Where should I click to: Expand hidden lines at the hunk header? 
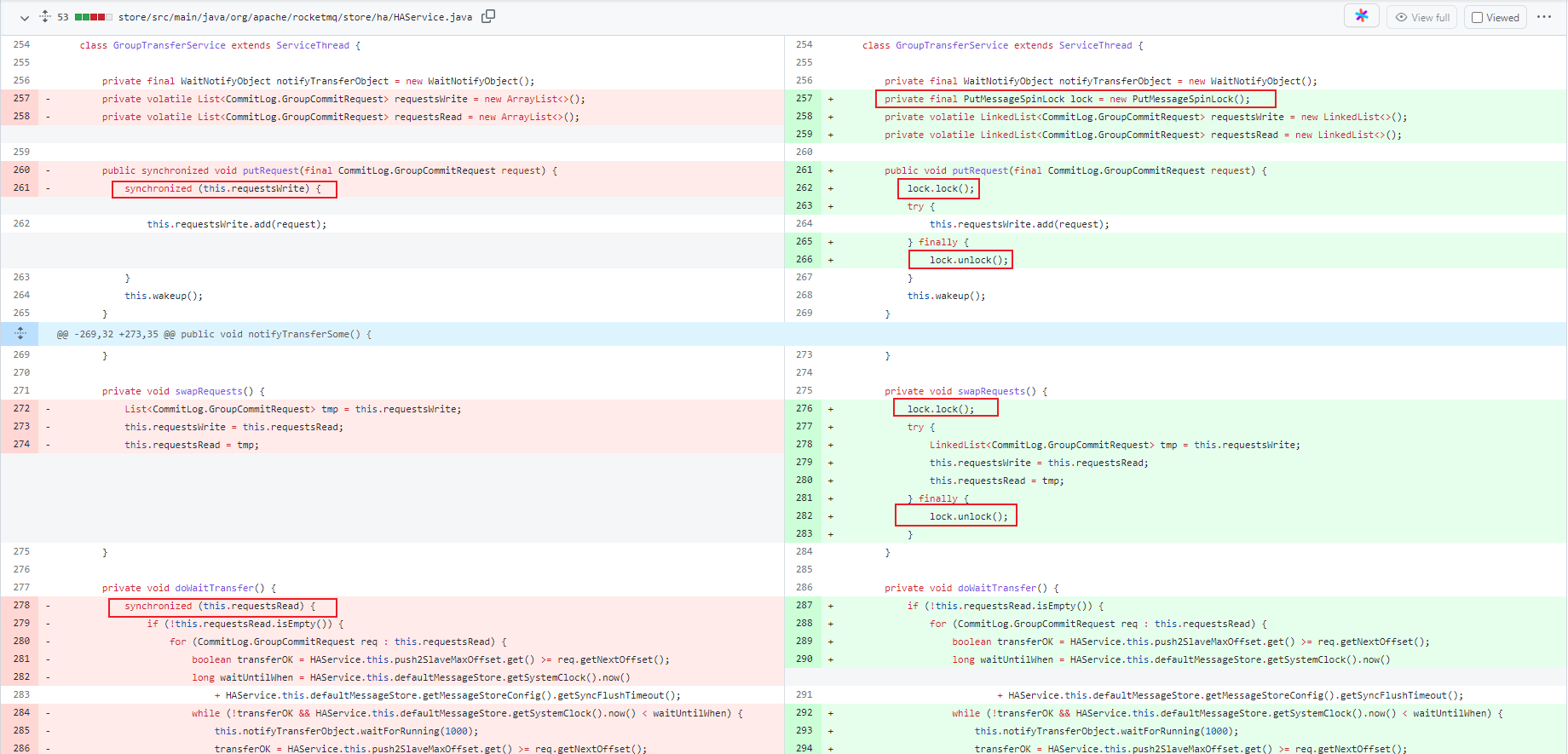pos(20,334)
